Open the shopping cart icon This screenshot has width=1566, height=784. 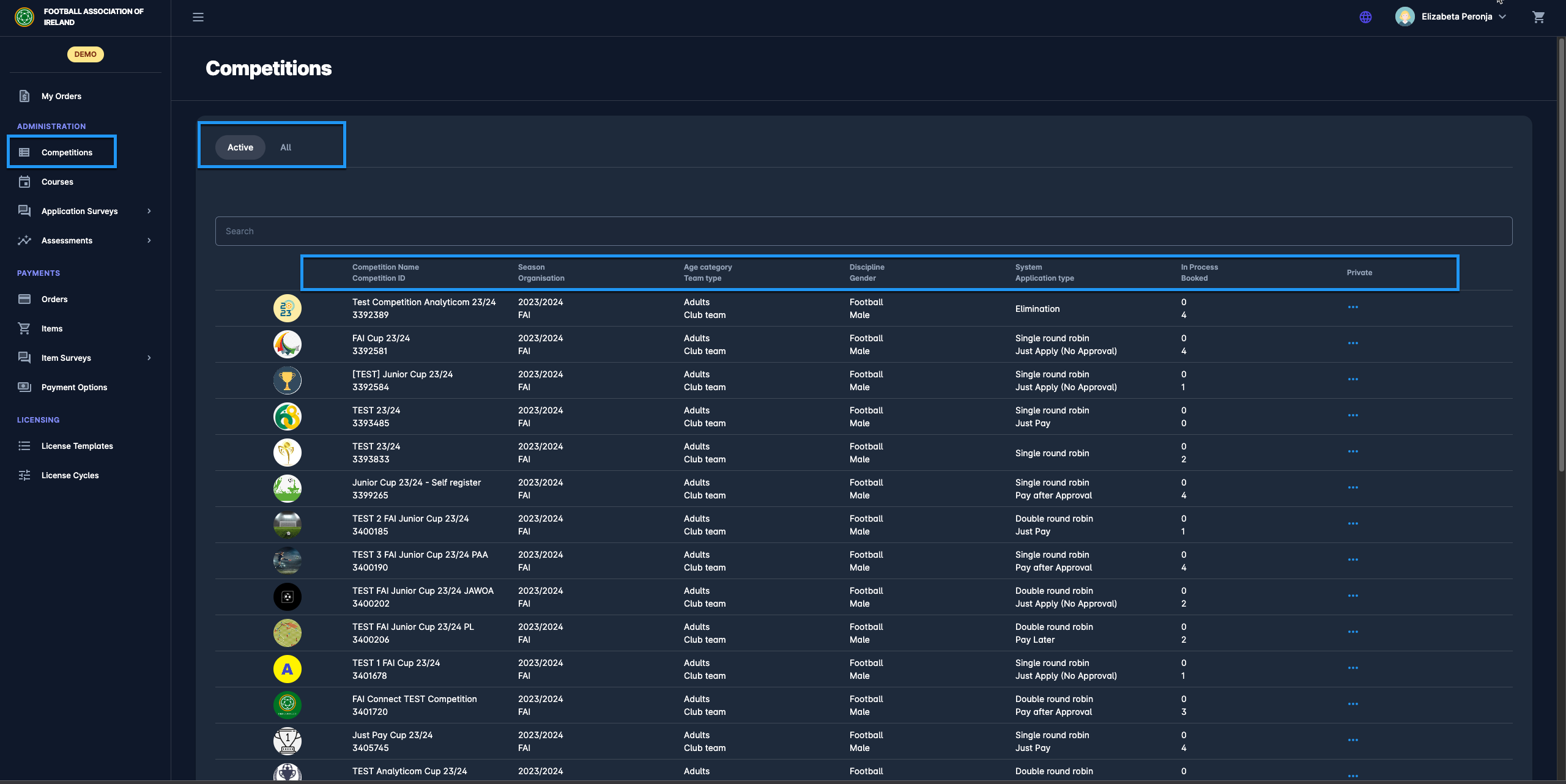coord(1538,17)
